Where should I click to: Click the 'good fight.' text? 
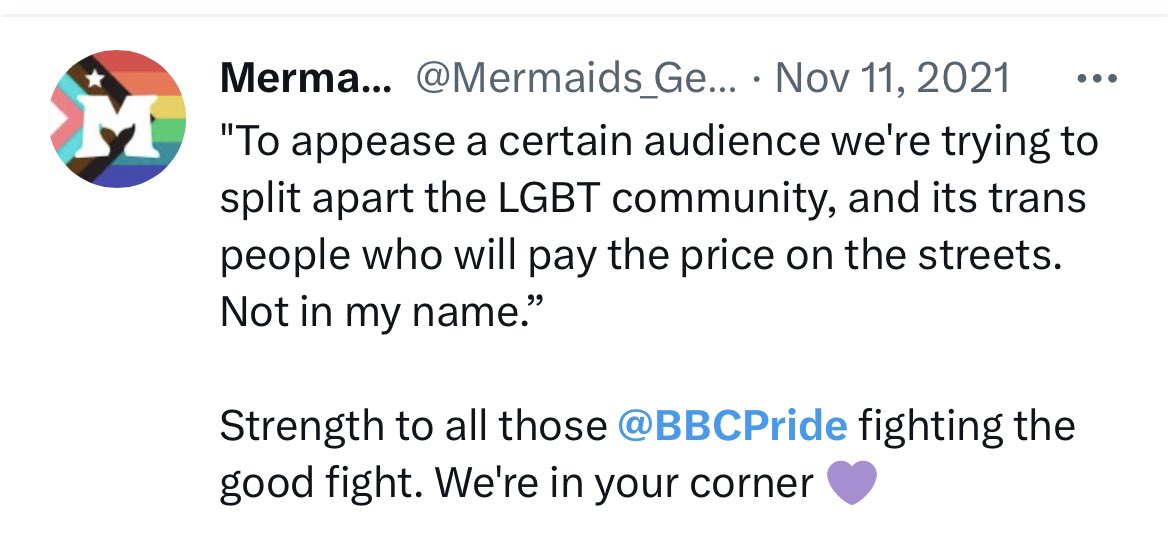317,484
